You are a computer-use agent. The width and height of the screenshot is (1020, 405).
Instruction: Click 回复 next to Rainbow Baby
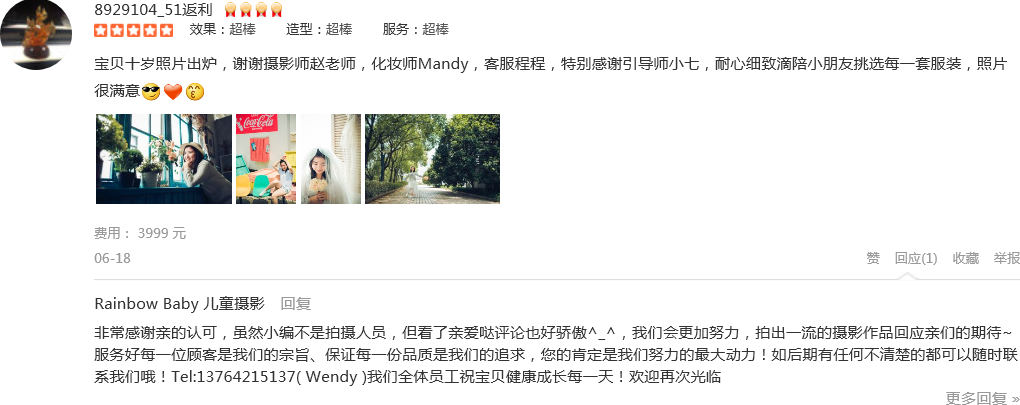click(296, 304)
